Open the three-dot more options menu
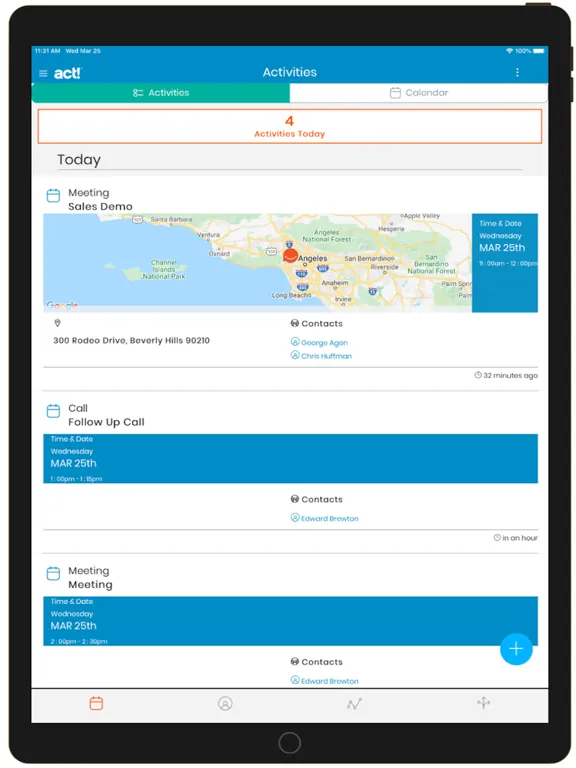This screenshot has width=576, height=768. coord(517,72)
